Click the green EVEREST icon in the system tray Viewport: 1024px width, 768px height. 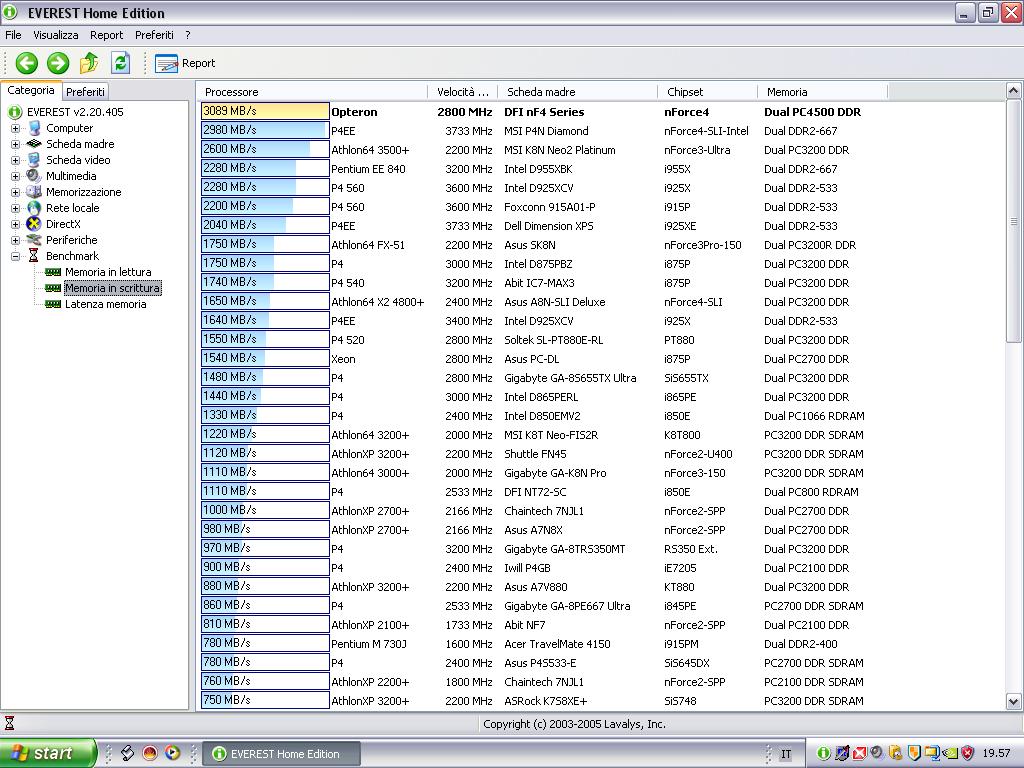[x=824, y=753]
